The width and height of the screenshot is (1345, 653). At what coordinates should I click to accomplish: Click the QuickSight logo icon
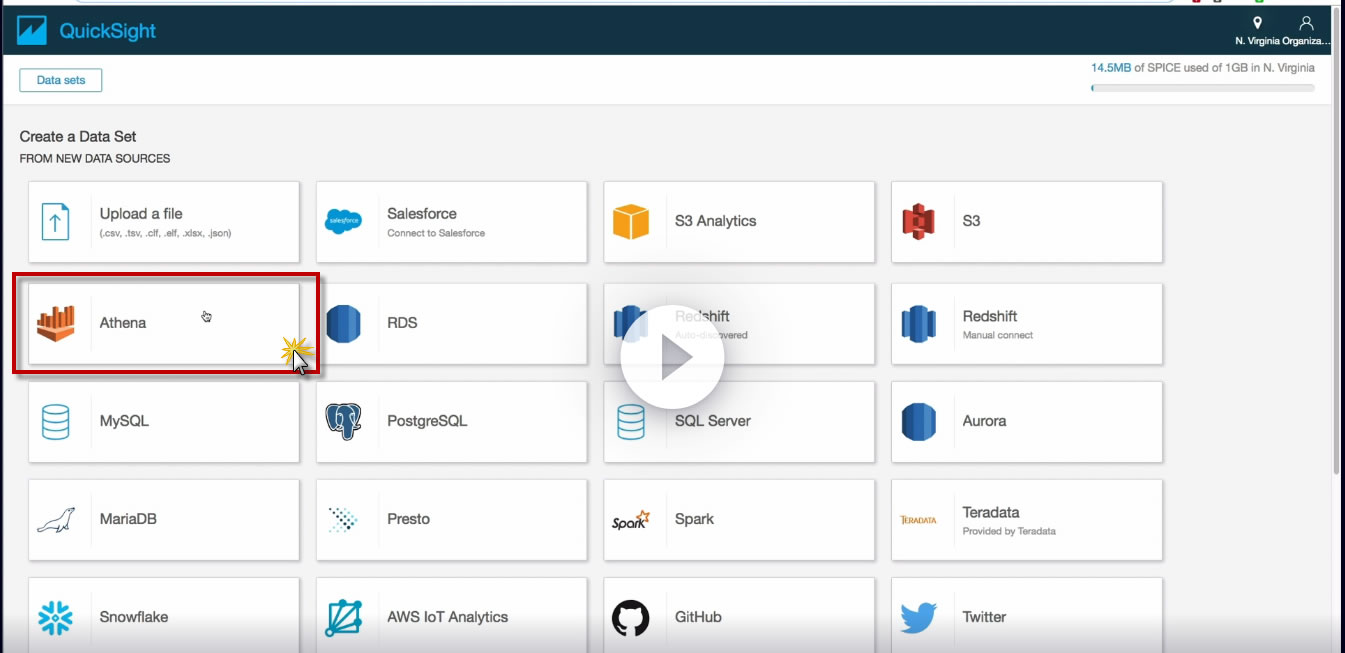pyautogui.click(x=33, y=31)
